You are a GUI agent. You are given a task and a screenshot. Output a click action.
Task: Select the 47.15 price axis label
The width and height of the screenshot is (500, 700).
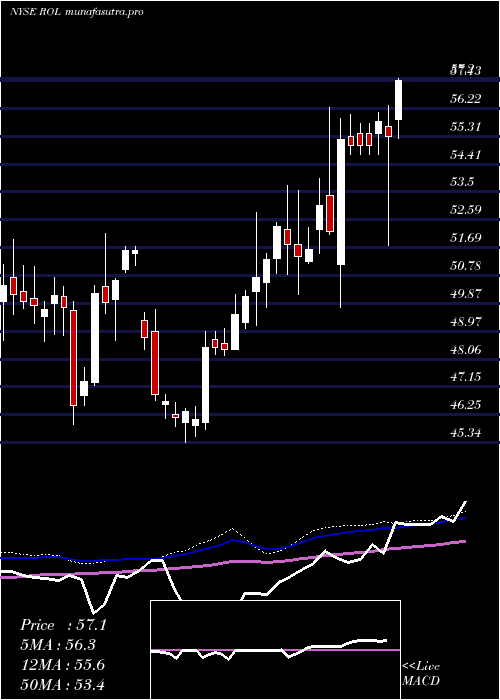click(466, 377)
